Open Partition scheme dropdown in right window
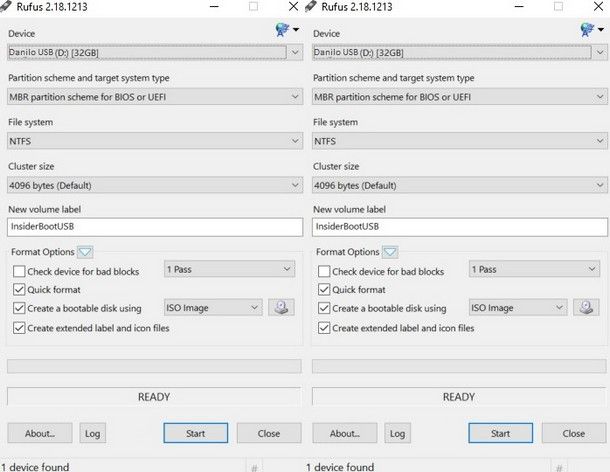 point(459,97)
